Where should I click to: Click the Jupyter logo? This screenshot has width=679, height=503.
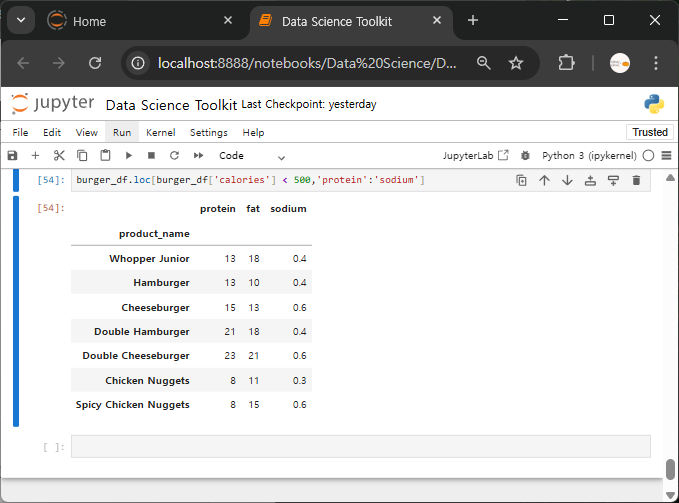tap(52, 103)
